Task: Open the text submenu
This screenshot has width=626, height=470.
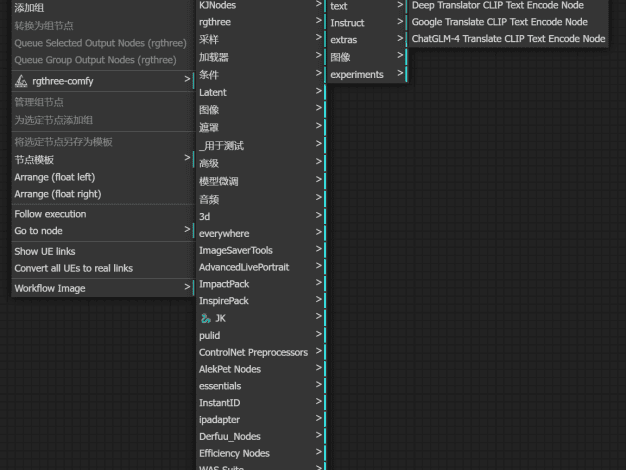Action: coord(367,6)
